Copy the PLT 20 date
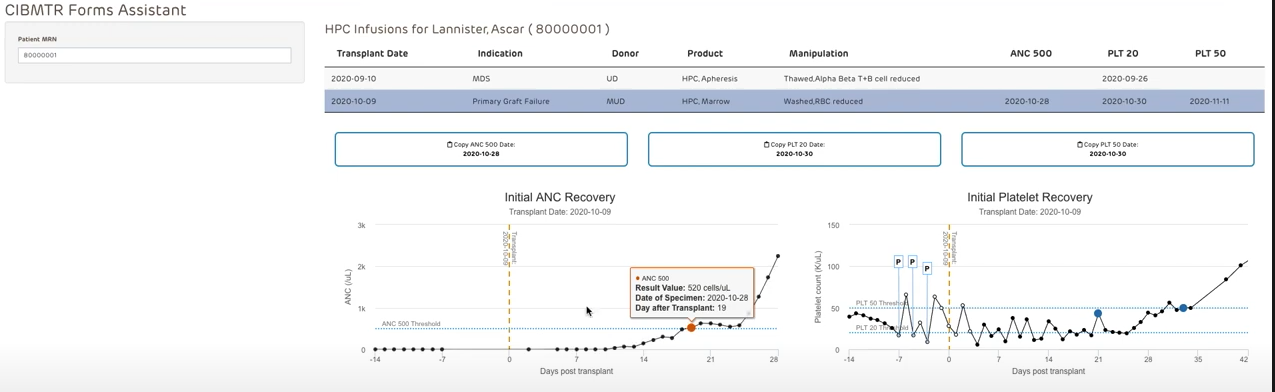The image size is (1275, 392). [794, 149]
